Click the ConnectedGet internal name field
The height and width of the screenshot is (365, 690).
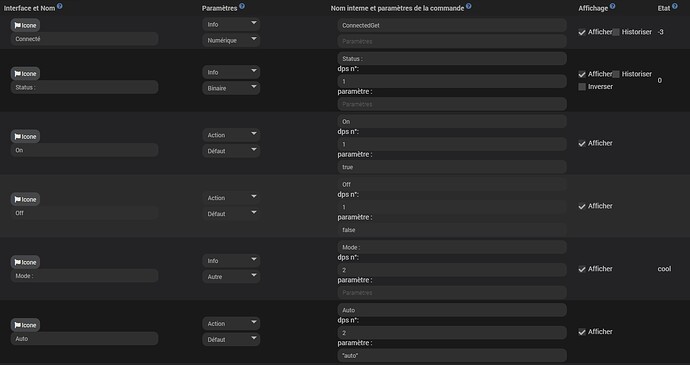click(x=452, y=26)
